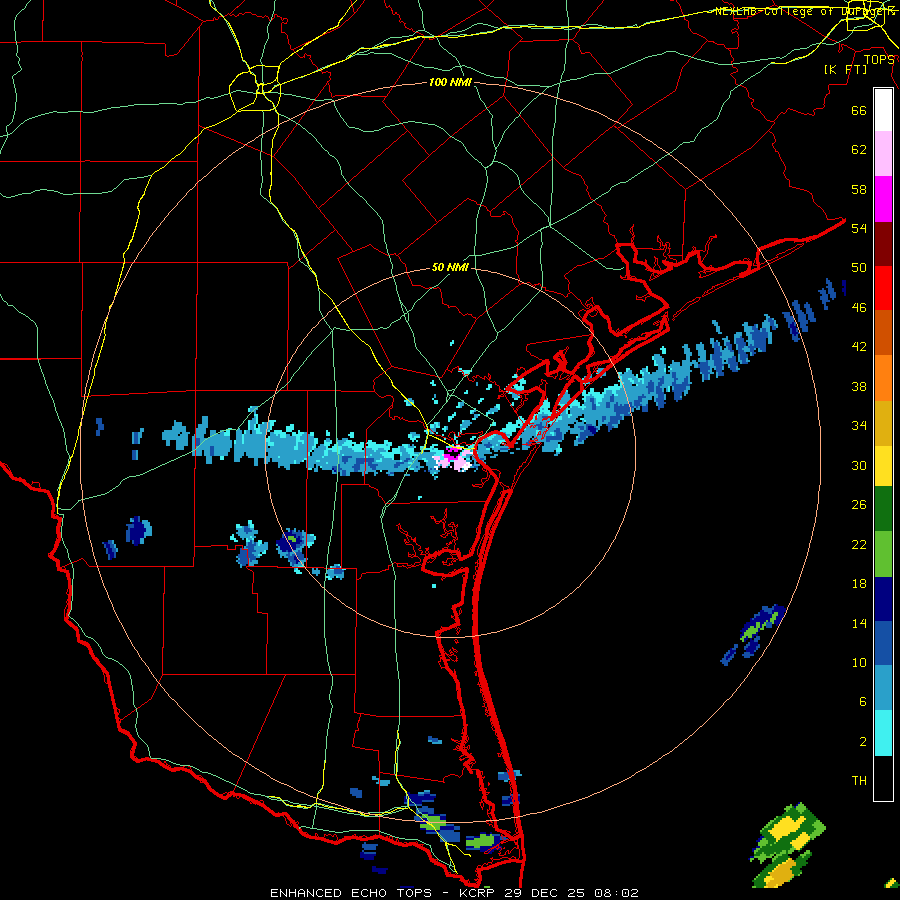Click the legend value "10"

pos(859,663)
